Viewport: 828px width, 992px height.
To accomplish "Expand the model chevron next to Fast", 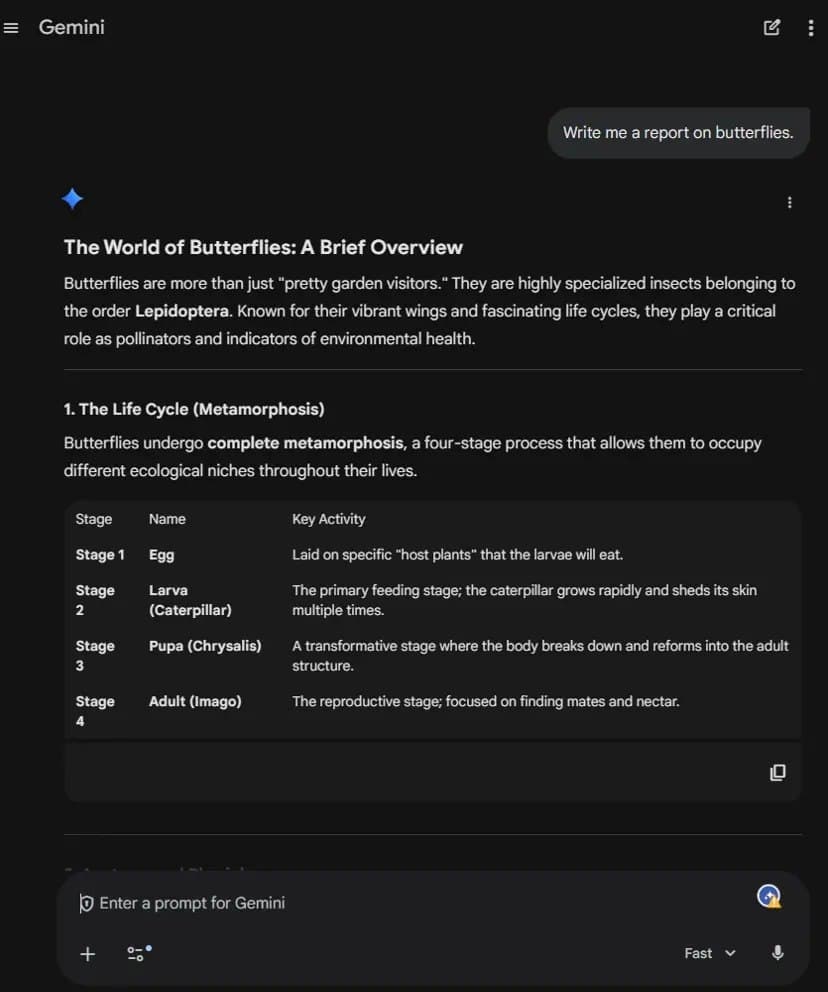I will pos(730,953).
